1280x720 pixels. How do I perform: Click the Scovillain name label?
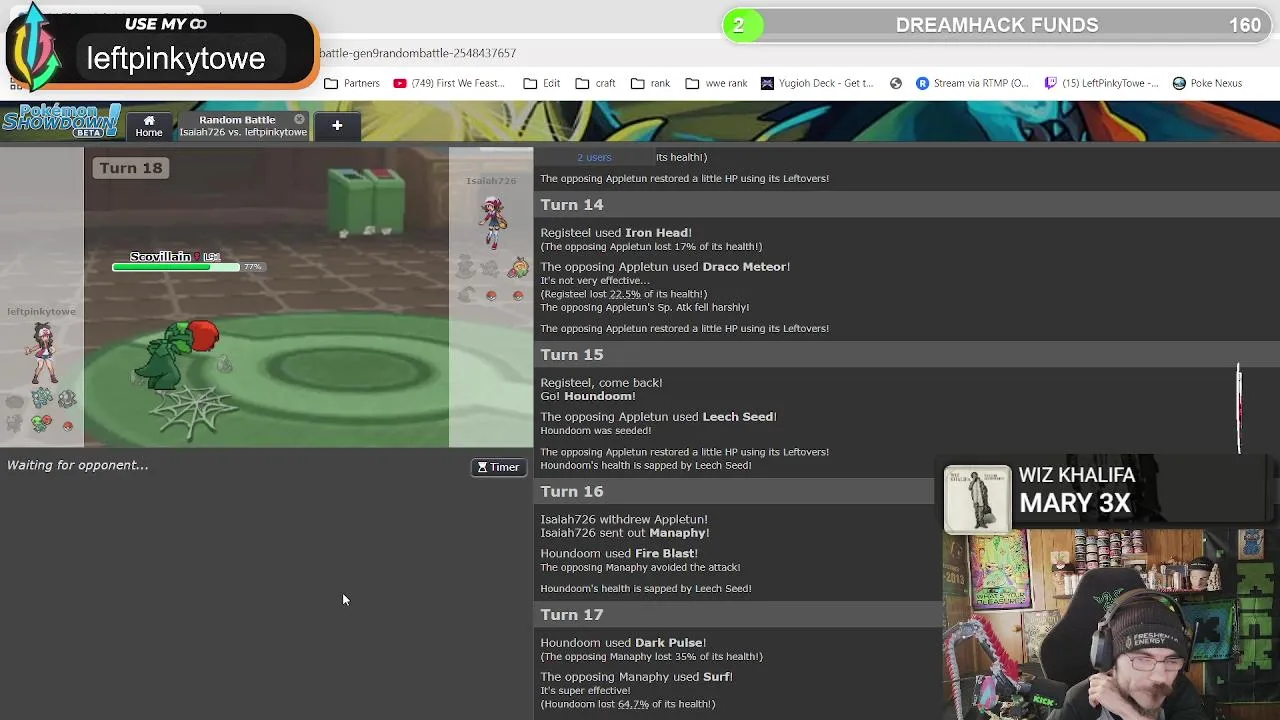(x=160, y=257)
